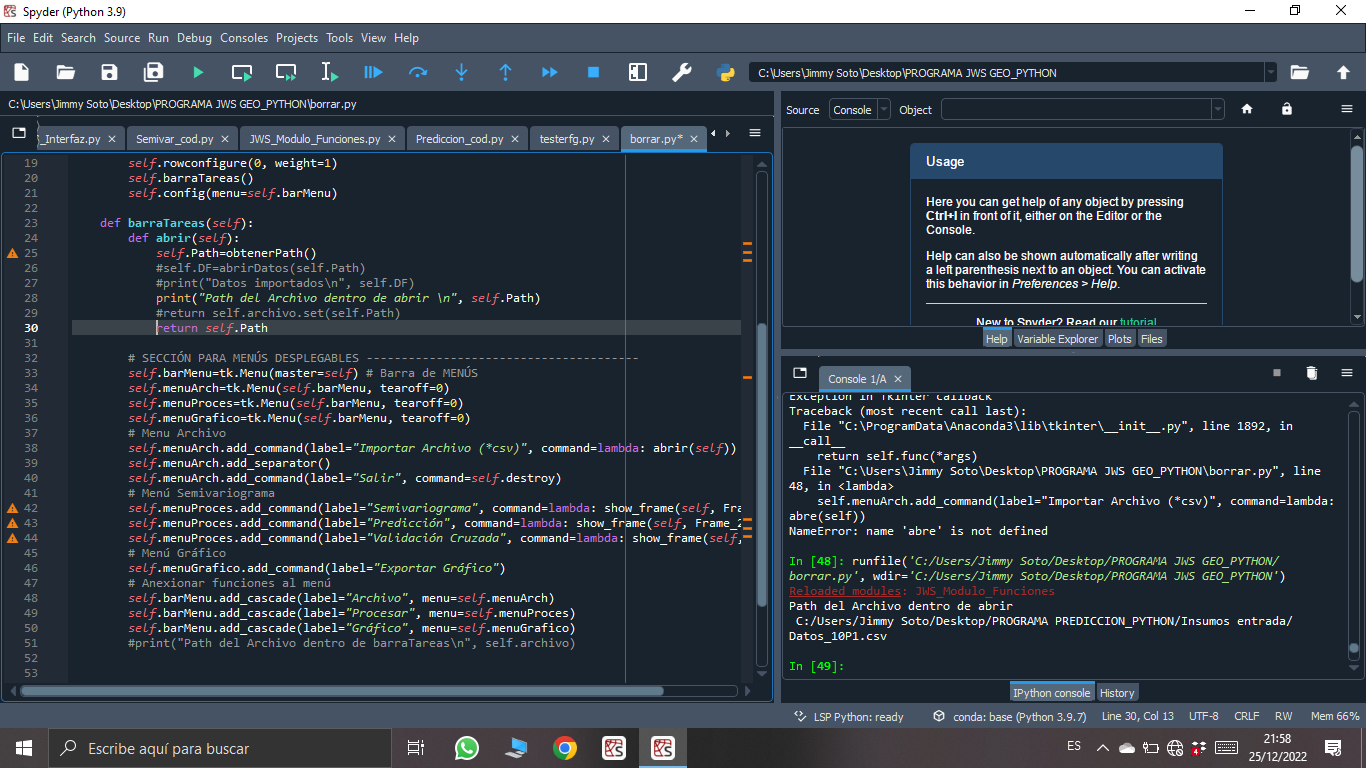Stop debugging with blue square icon
Viewport: 1366px width, 768px height.
593,72
